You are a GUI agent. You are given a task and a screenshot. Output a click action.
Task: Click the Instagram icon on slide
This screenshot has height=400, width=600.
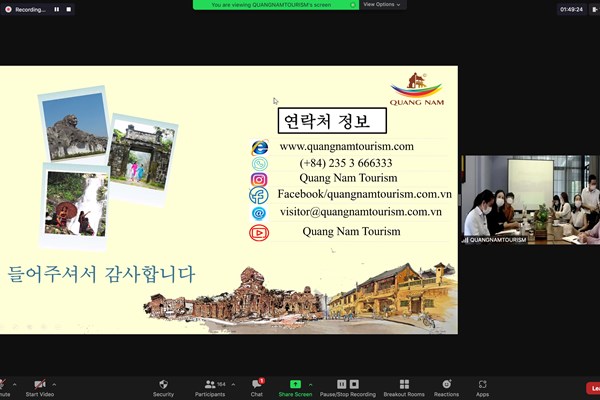pyautogui.click(x=259, y=180)
